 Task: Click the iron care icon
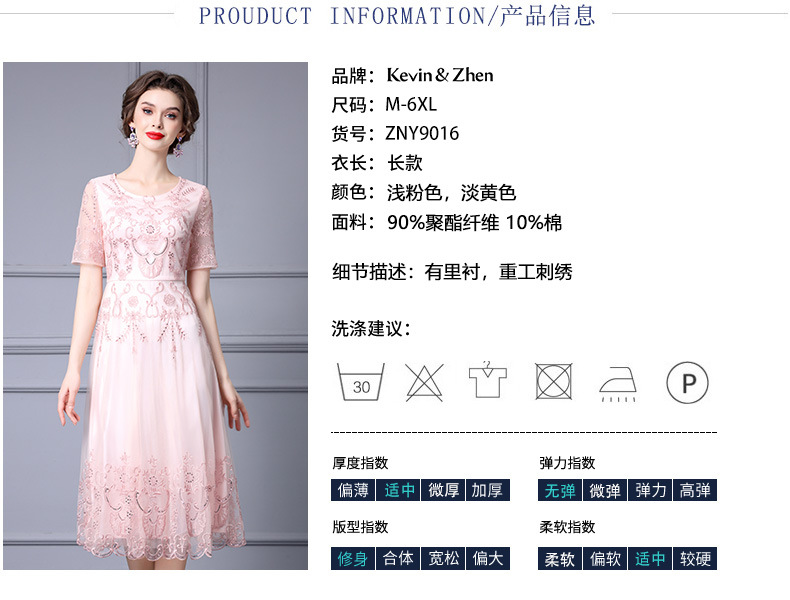click(618, 384)
